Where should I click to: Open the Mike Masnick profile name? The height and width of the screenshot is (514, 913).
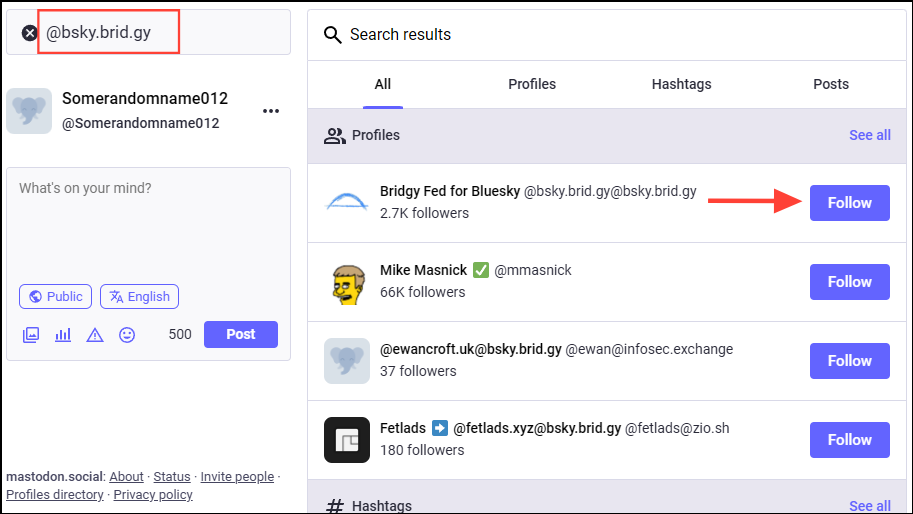423,270
